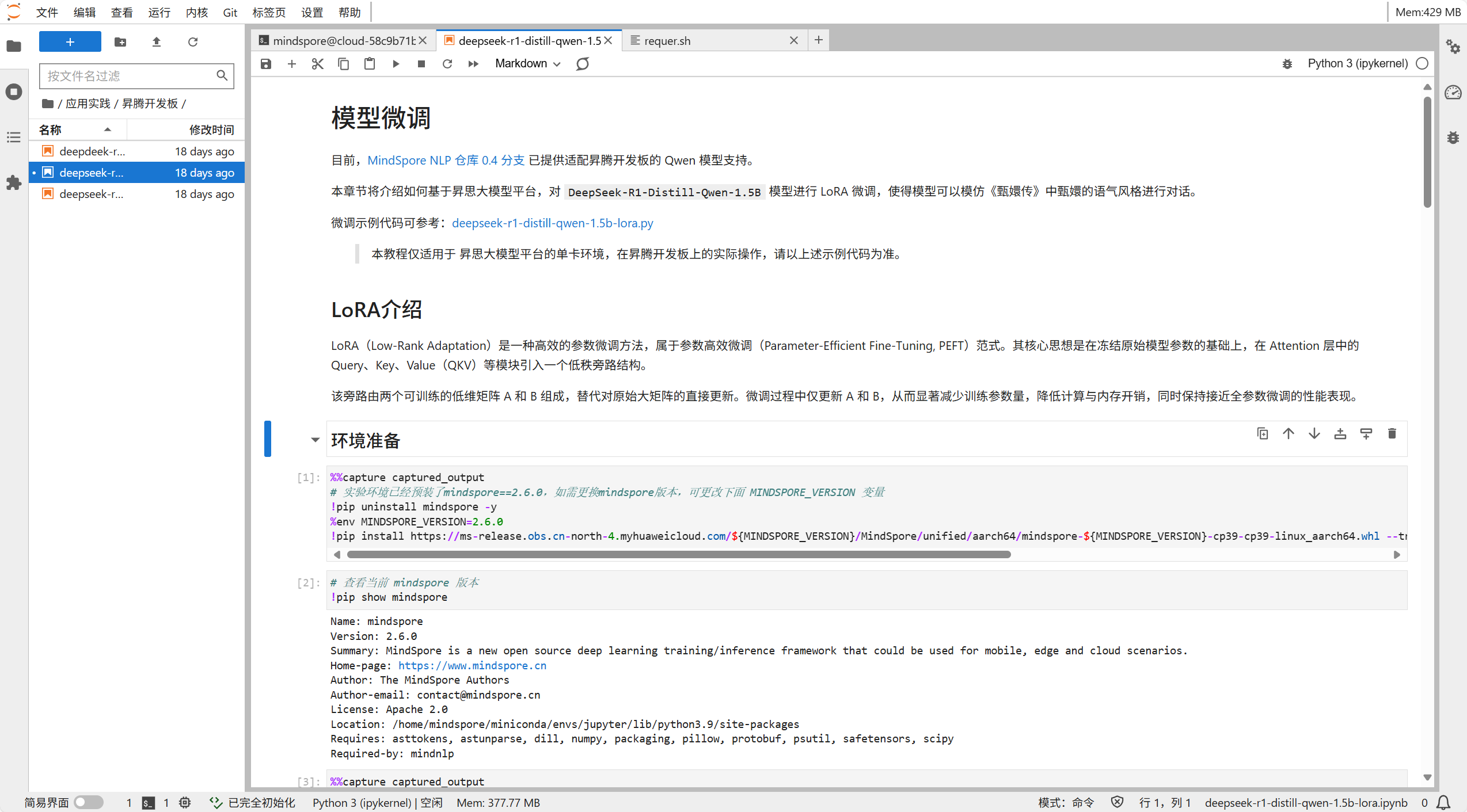Image resolution: width=1467 pixels, height=812 pixels.
Task: Click the MindSpore NLP 仓库 0.4 分支 link
Action: coord(446,161)
